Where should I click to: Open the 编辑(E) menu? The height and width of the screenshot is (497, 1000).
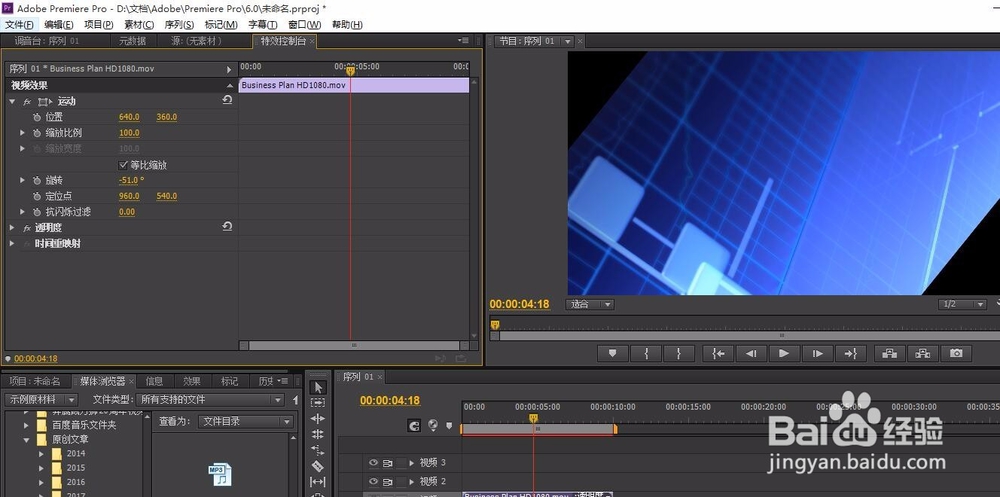59,25
